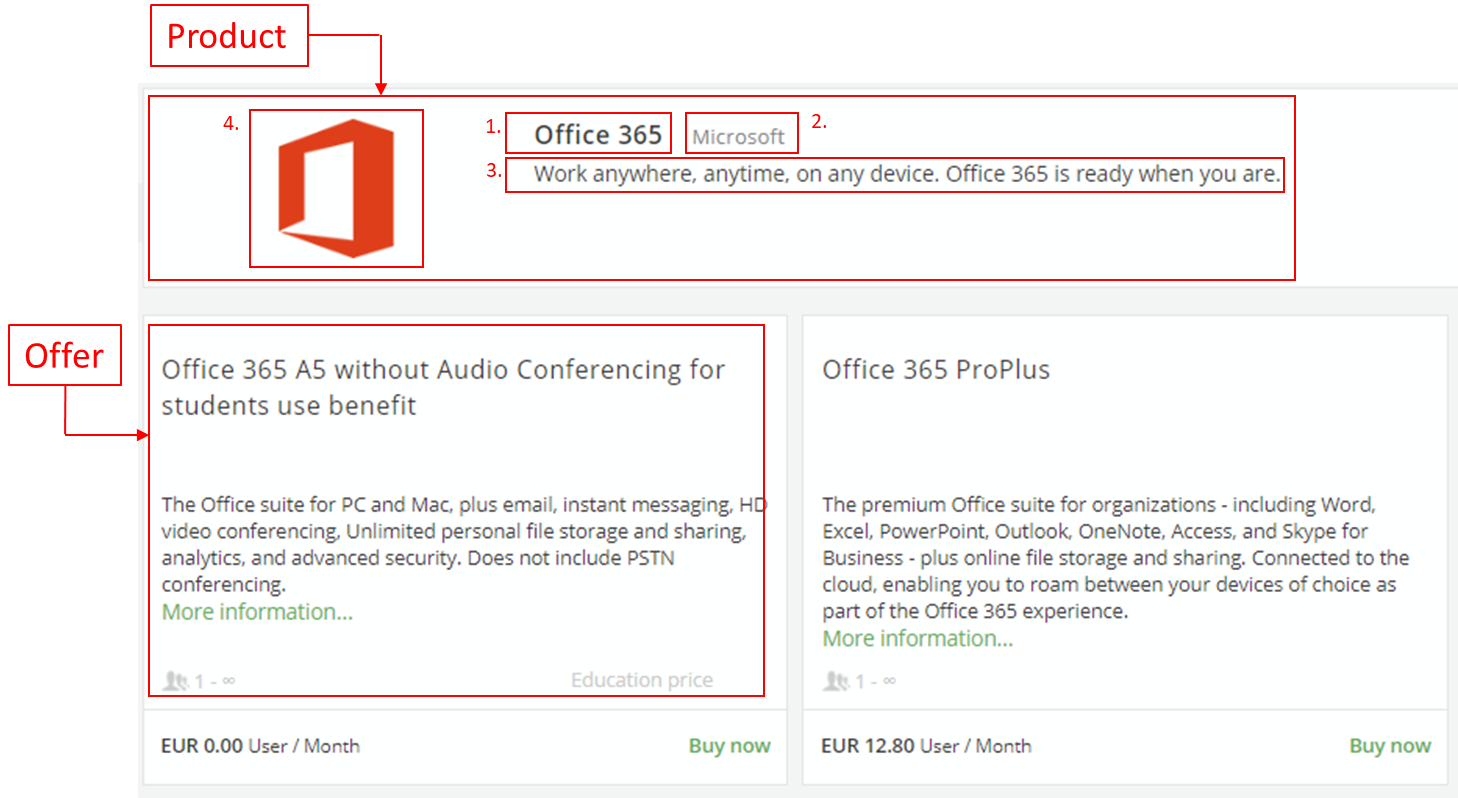Open the Office 365 A5 without Audio Conferencing offer title
Viewport: 1458px width, 798px height.
[x=444, y=387]
